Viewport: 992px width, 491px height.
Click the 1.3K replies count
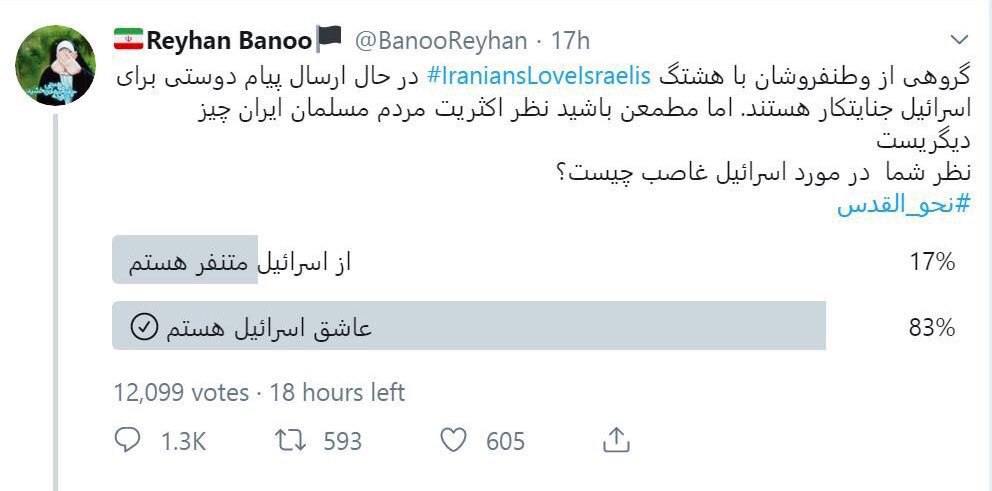click(182, 440)
